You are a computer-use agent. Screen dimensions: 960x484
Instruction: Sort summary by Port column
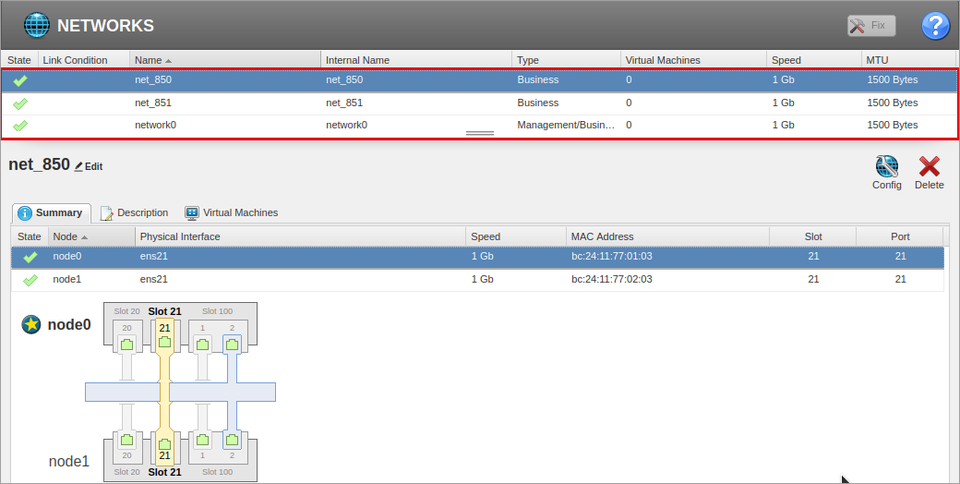(900, 237)
